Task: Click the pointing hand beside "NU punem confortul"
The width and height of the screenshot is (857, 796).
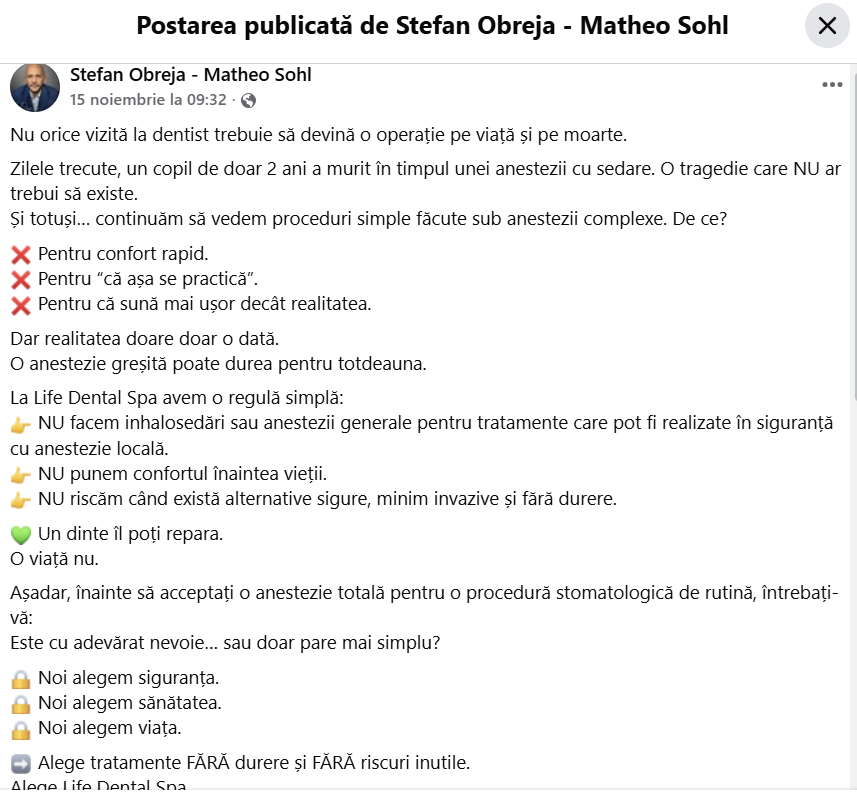Action: pos(21,474)
